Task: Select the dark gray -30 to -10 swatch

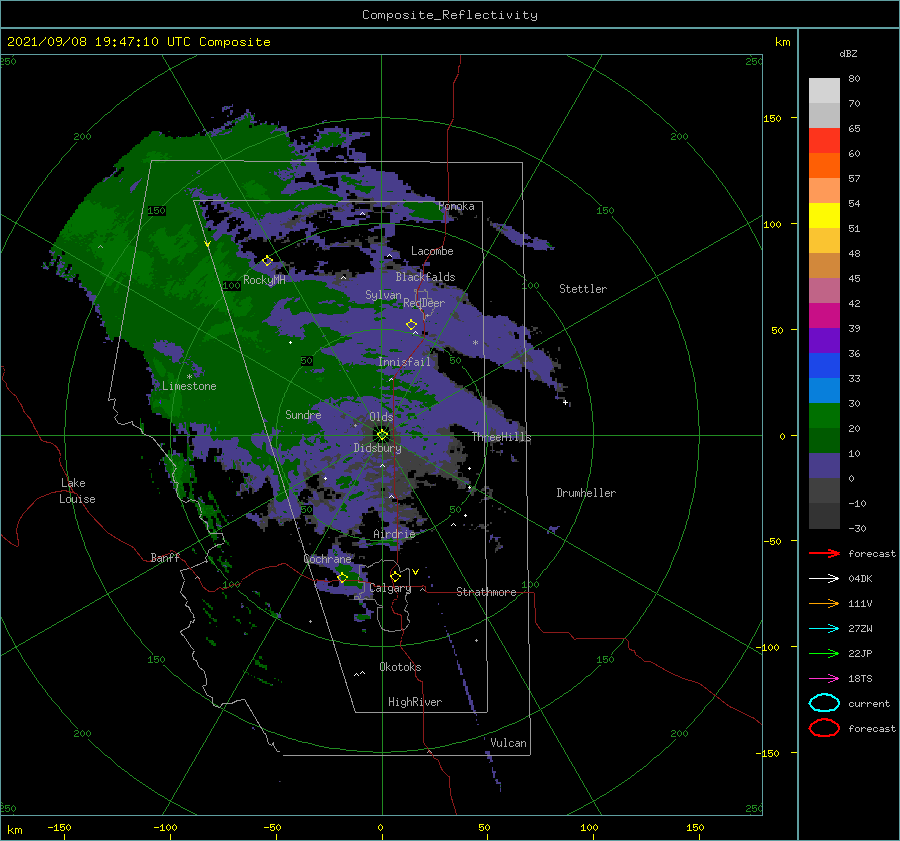Action: point(824,516)
